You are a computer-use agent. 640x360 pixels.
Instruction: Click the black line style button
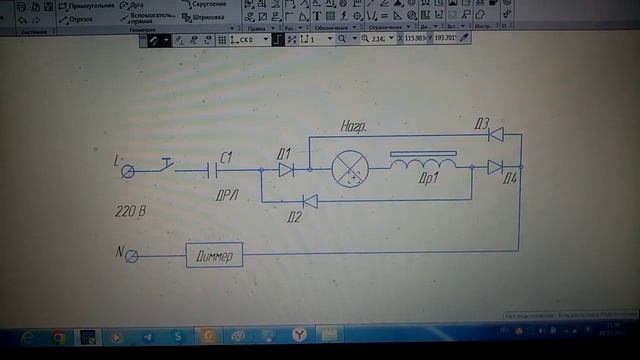[154, 40]
